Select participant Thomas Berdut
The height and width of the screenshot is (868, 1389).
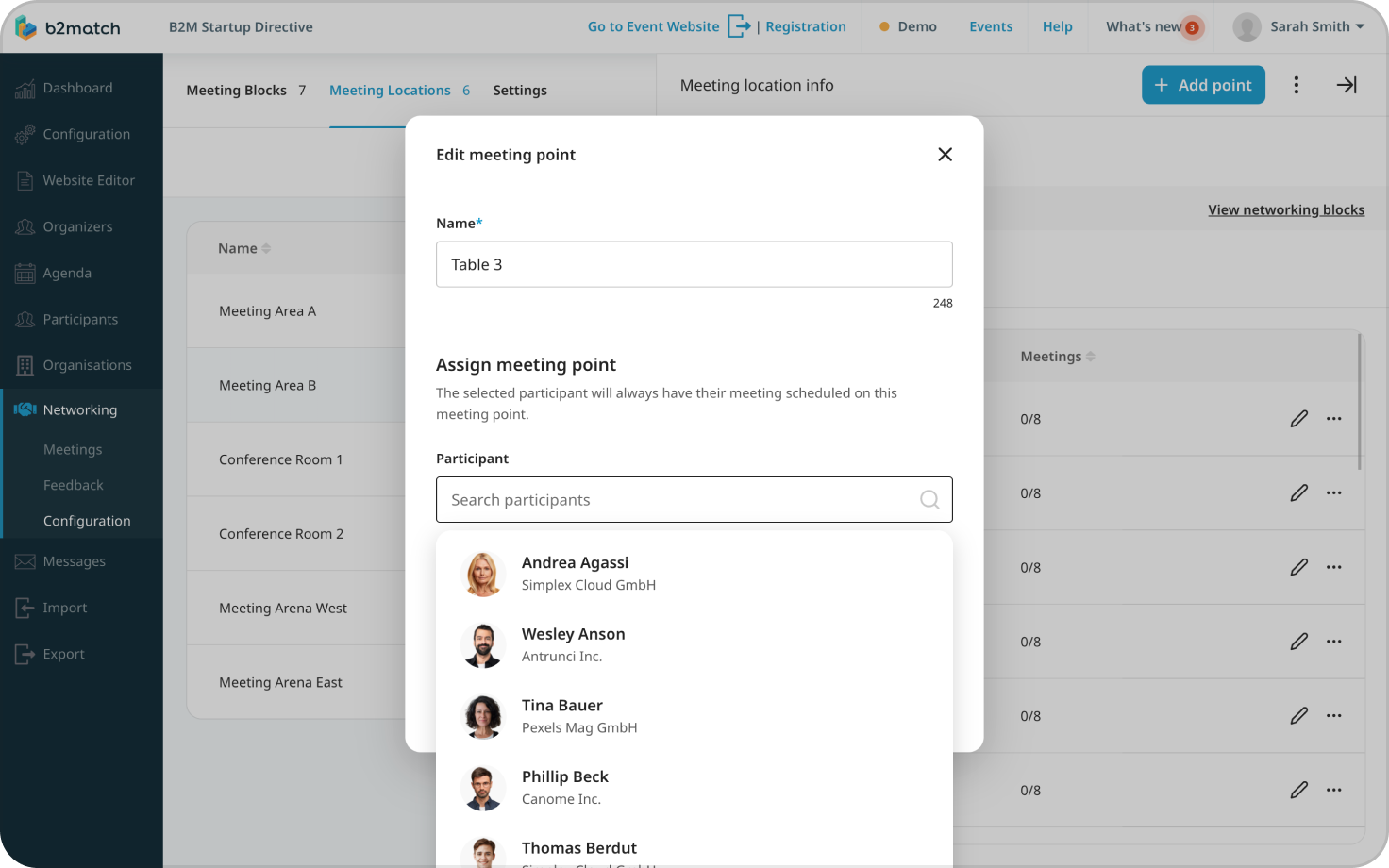[x=694, y=849]
